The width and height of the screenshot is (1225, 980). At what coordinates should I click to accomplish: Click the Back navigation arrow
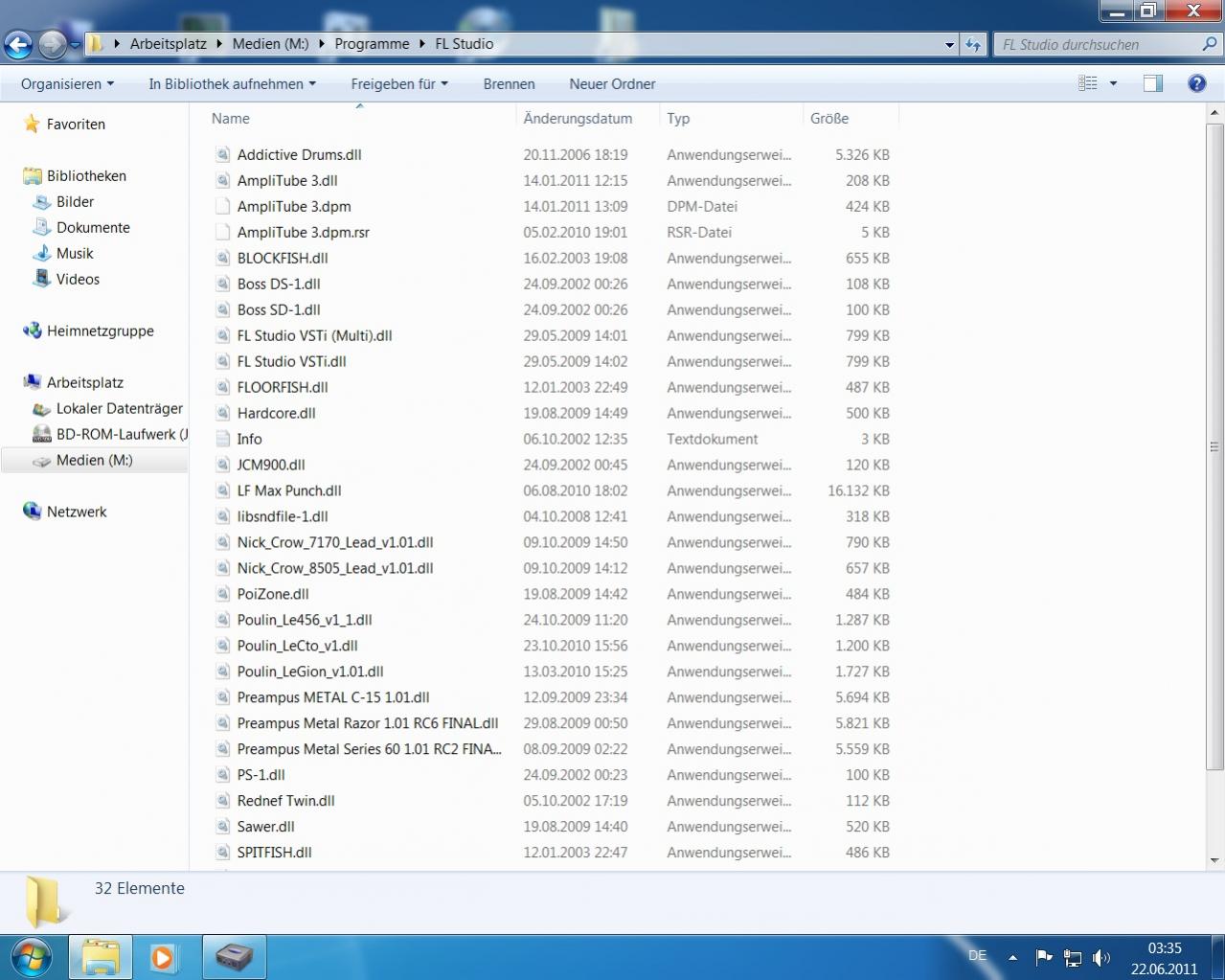18,44
